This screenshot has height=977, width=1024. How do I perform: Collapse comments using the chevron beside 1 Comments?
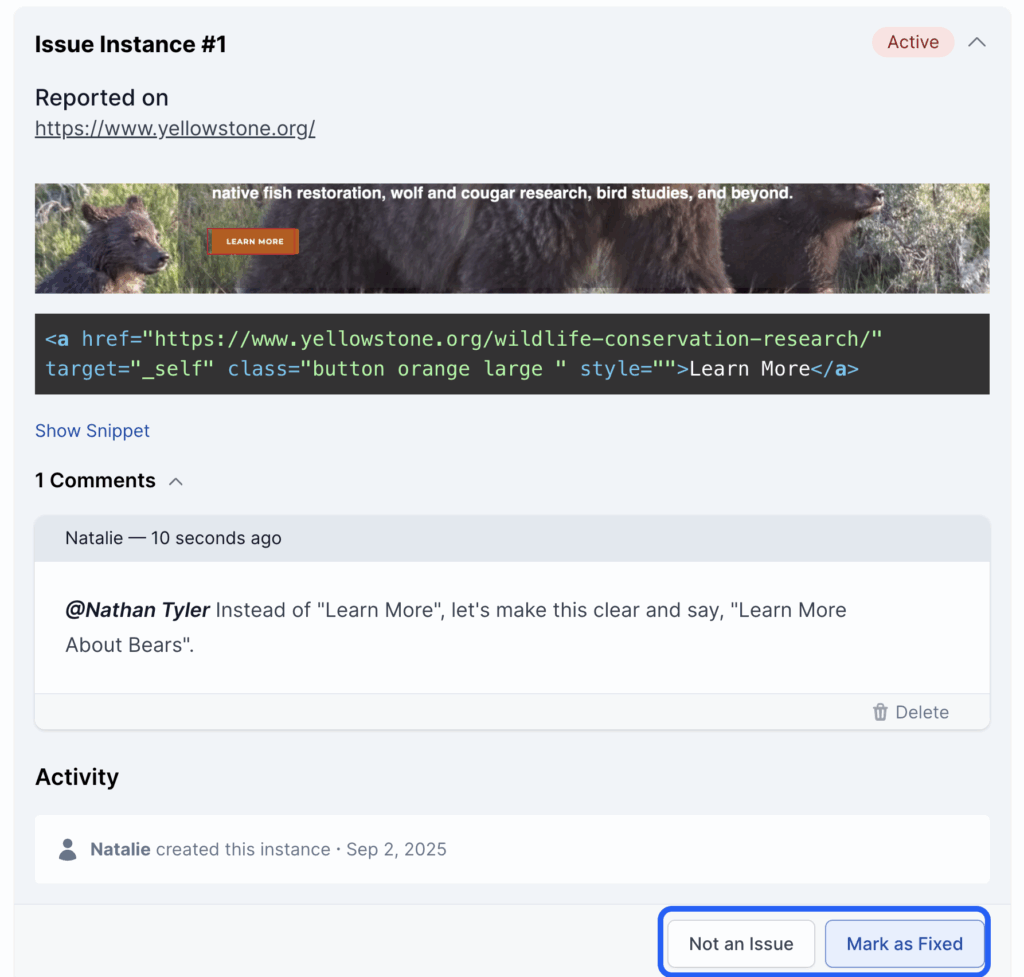tap(176, 481)
